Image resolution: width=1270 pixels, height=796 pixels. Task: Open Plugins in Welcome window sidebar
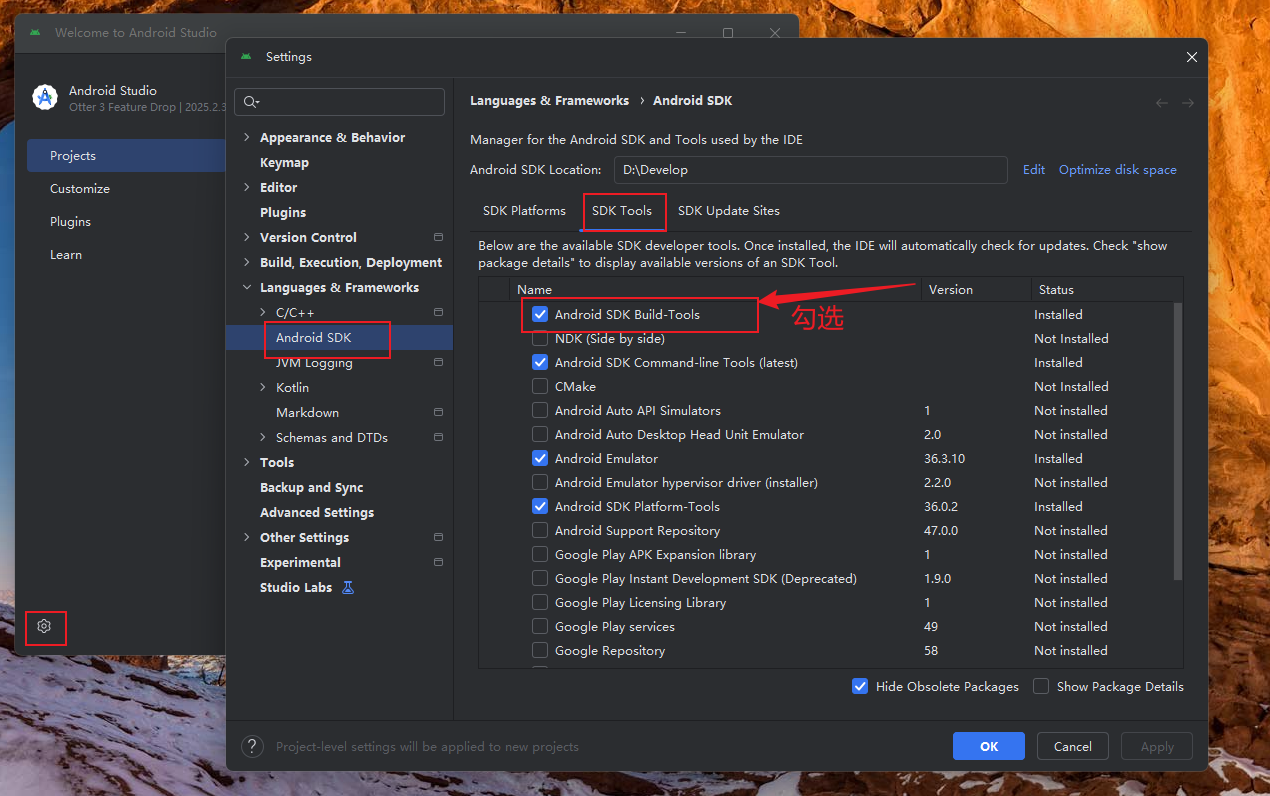coord(126,221)
